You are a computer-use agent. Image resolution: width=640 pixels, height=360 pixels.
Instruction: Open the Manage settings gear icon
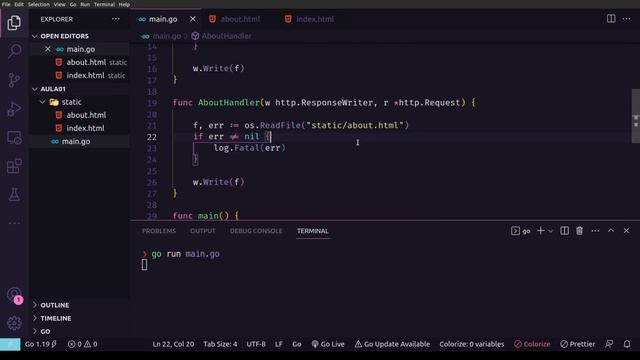14,323
